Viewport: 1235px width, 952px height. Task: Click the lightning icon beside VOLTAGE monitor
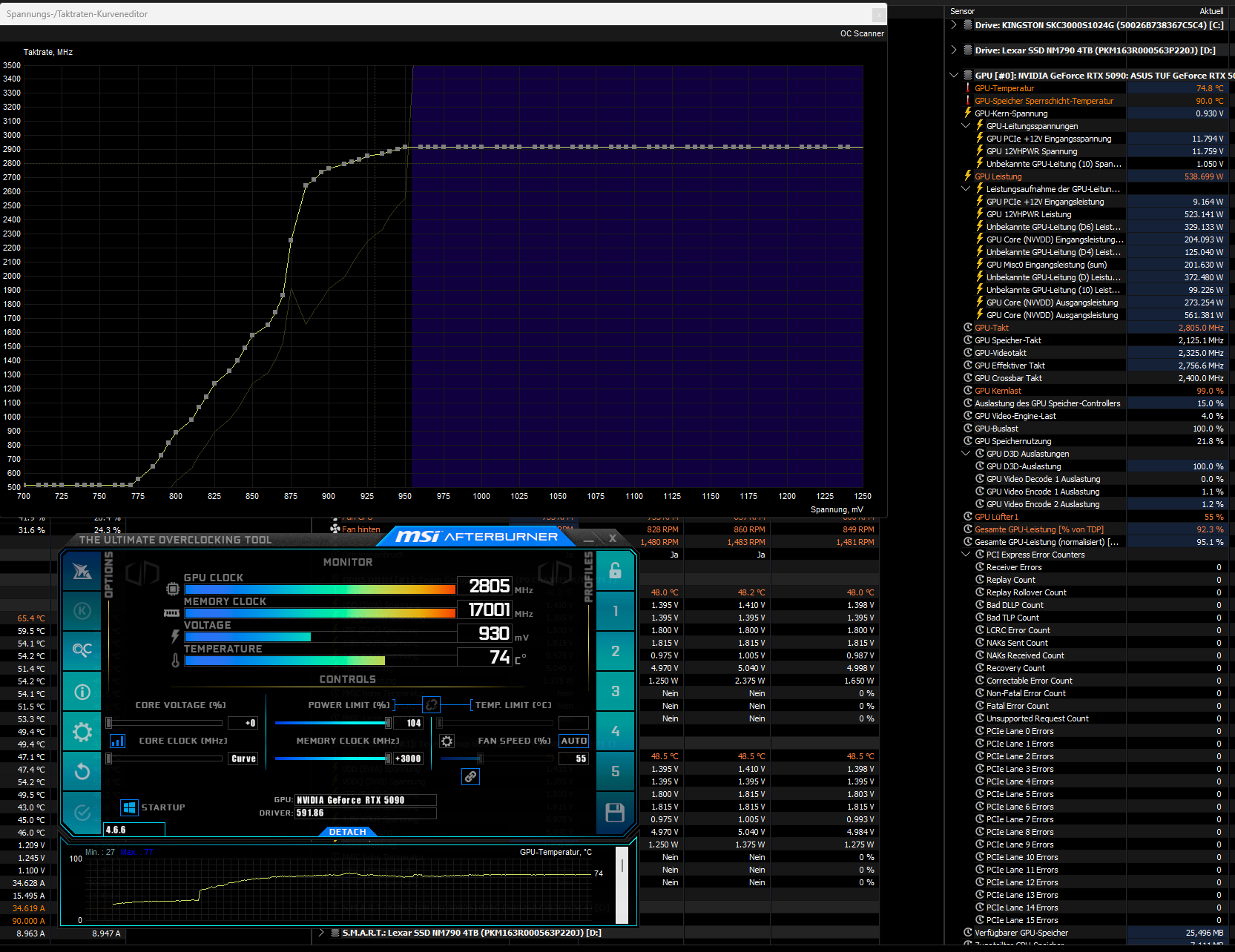coord(175,636)
